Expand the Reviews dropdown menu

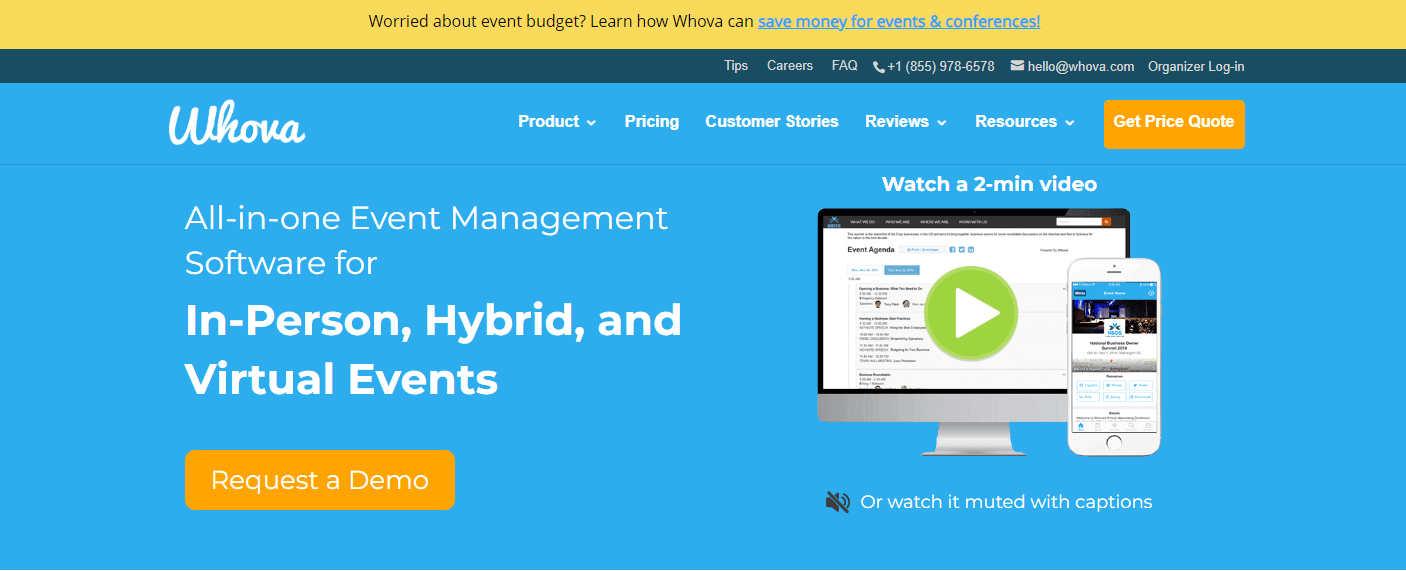coord(906,122)
